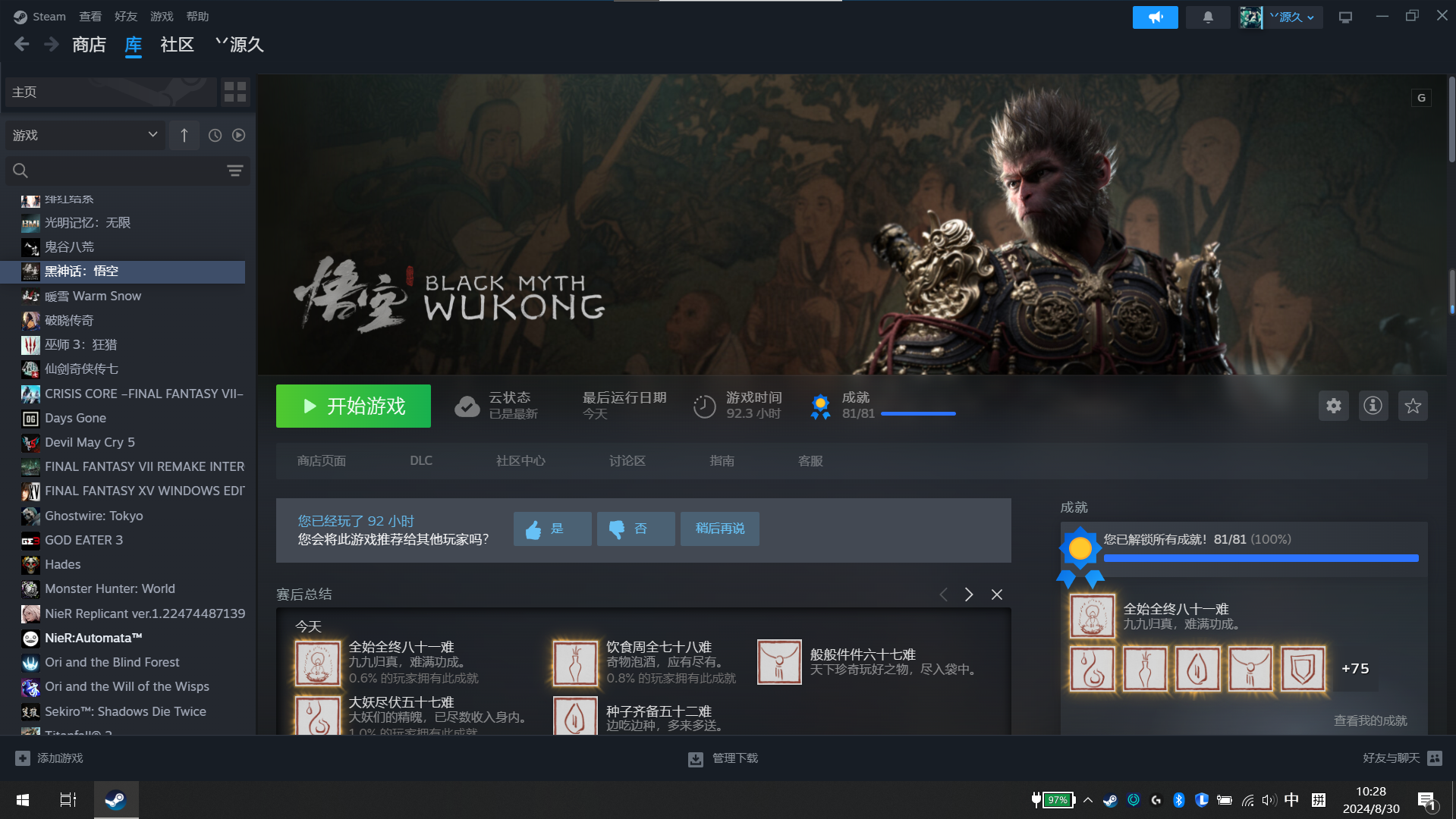This screenshot has width=1456, height=819.
Task: Open 管理下载 downloads manager
Action: tap(722, 758)
